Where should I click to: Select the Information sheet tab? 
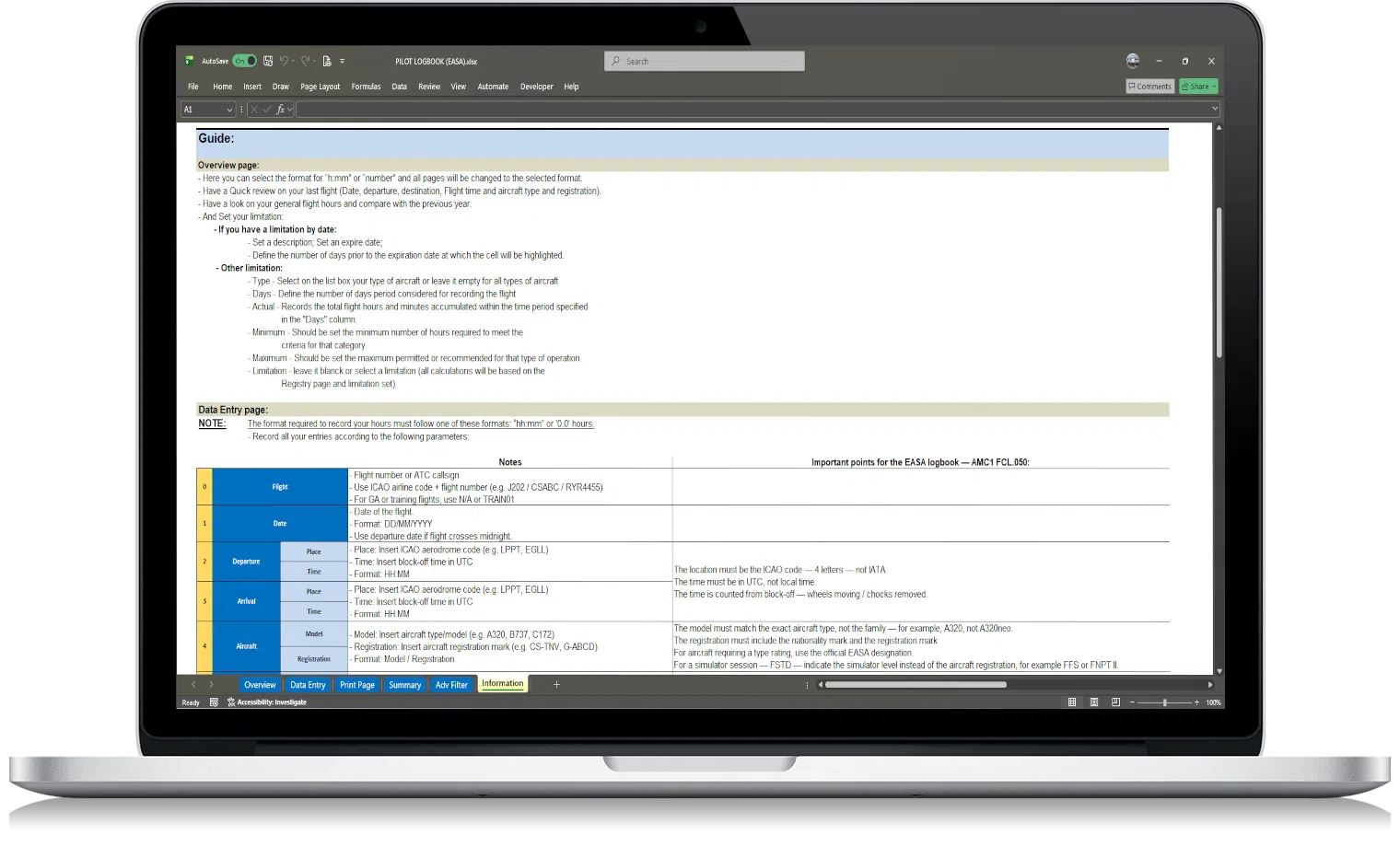[502, 684]
